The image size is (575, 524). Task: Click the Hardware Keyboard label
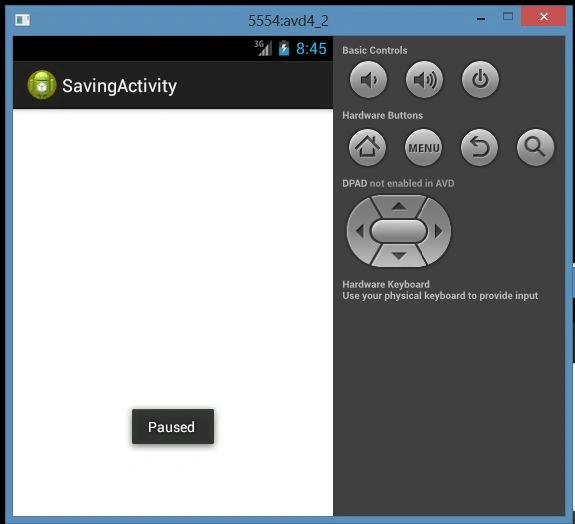(386, 284)
